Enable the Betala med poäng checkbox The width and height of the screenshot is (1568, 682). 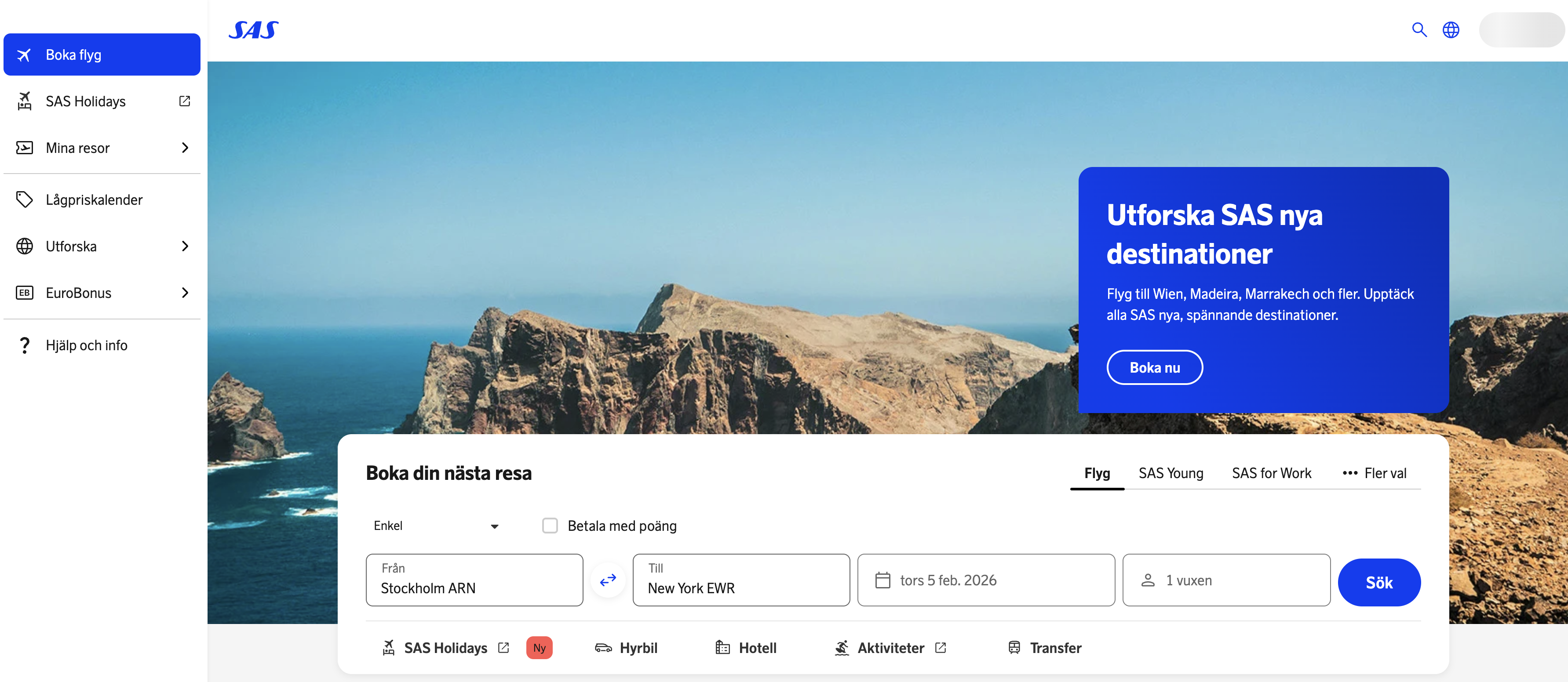(x=550, y=526)
